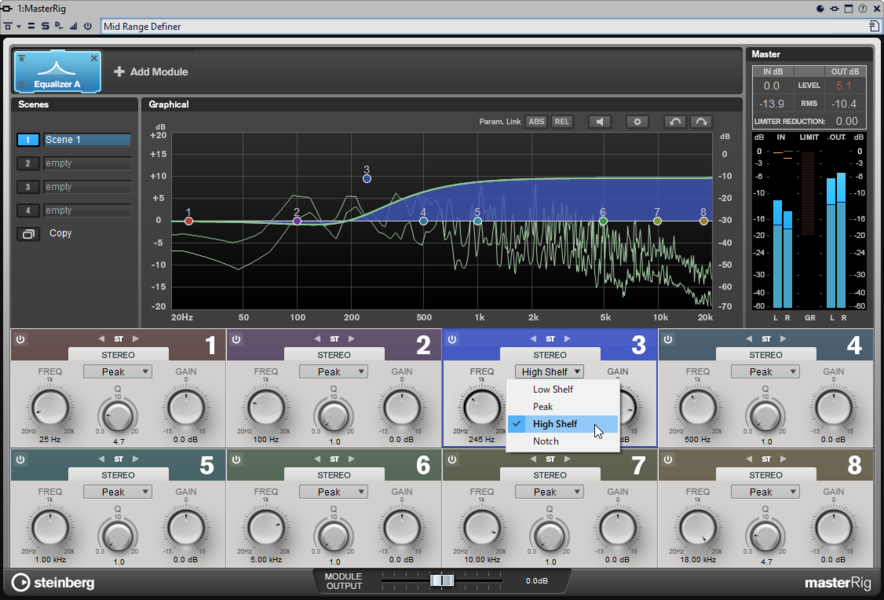Remove Equalizer A module with its X
This screenshot has height=600, width=884.
pyautogui.click(x=94, y=58)
